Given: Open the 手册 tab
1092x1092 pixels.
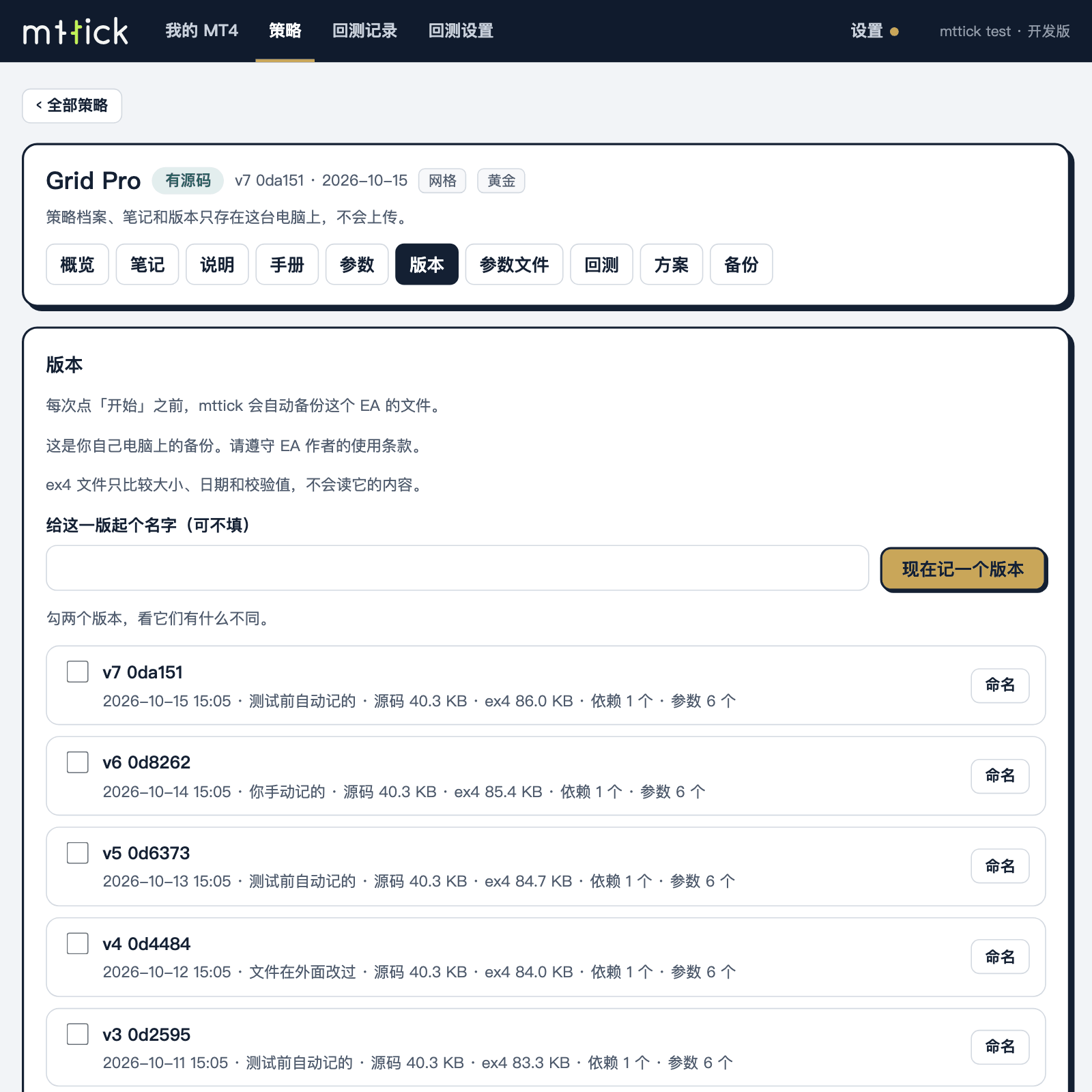Looking at the screenshot, I should pyautogui.click(x=287, y=264).
